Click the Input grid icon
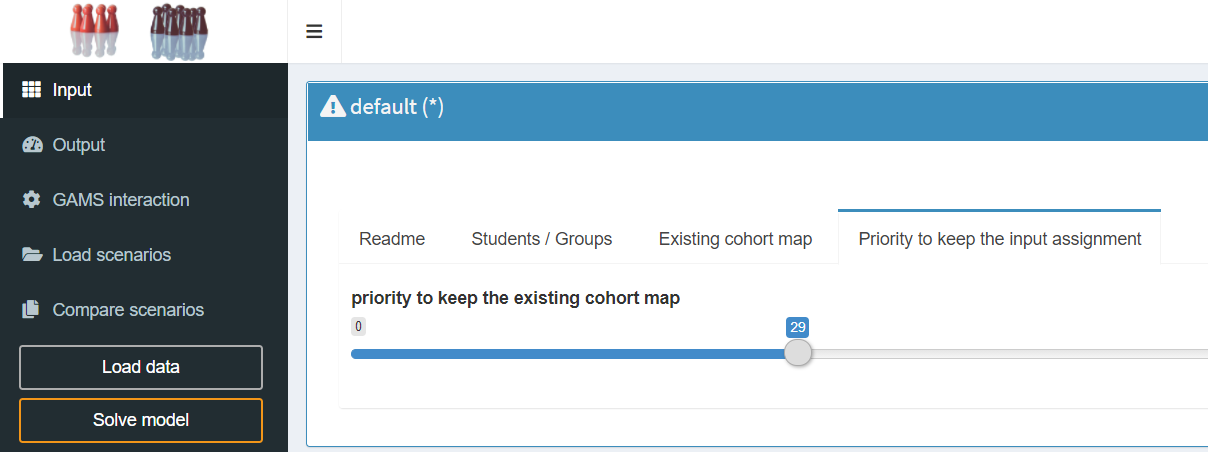The width and height of the screenshot is (1208, 452). 31,90
